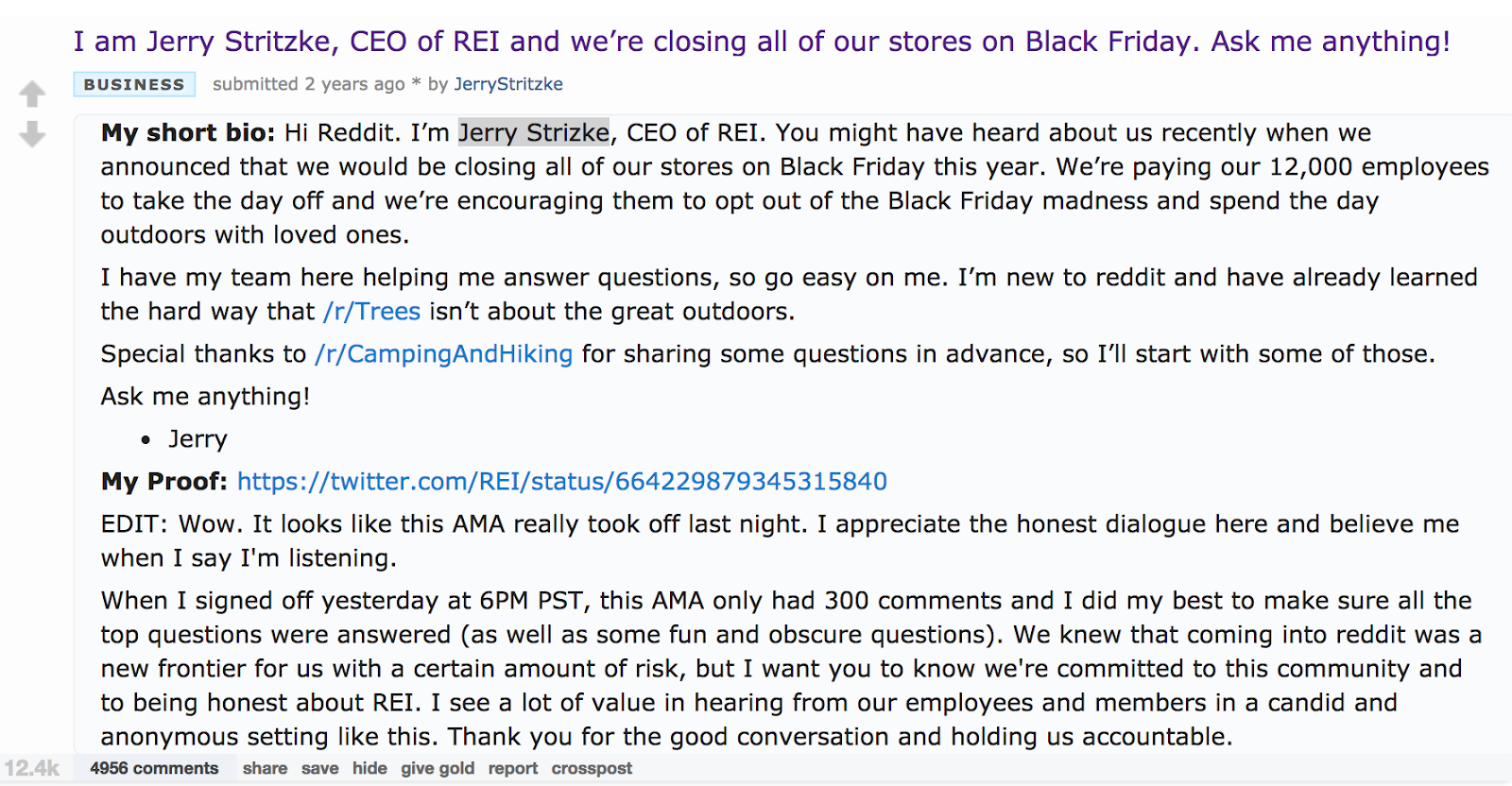Downvote the AMA post
The width and height of the screenshot is (1512, 786).
[32, 135]
